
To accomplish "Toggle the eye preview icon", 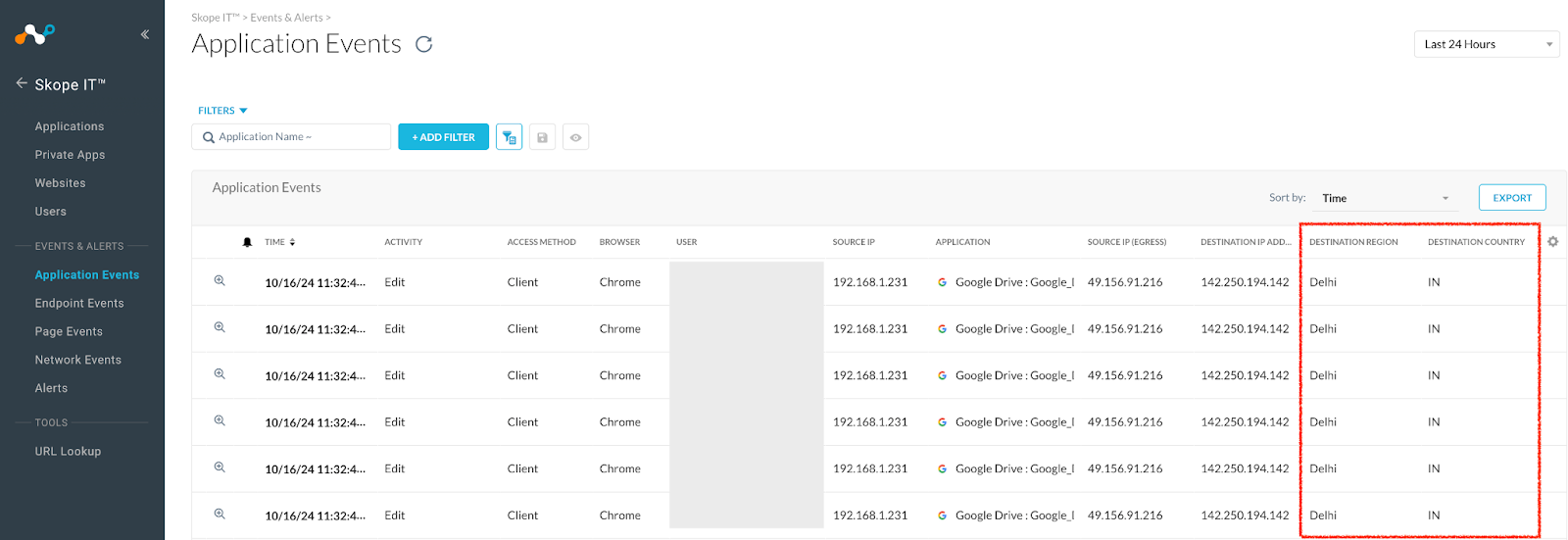I will pyautogui.click(x=576, y=137).
